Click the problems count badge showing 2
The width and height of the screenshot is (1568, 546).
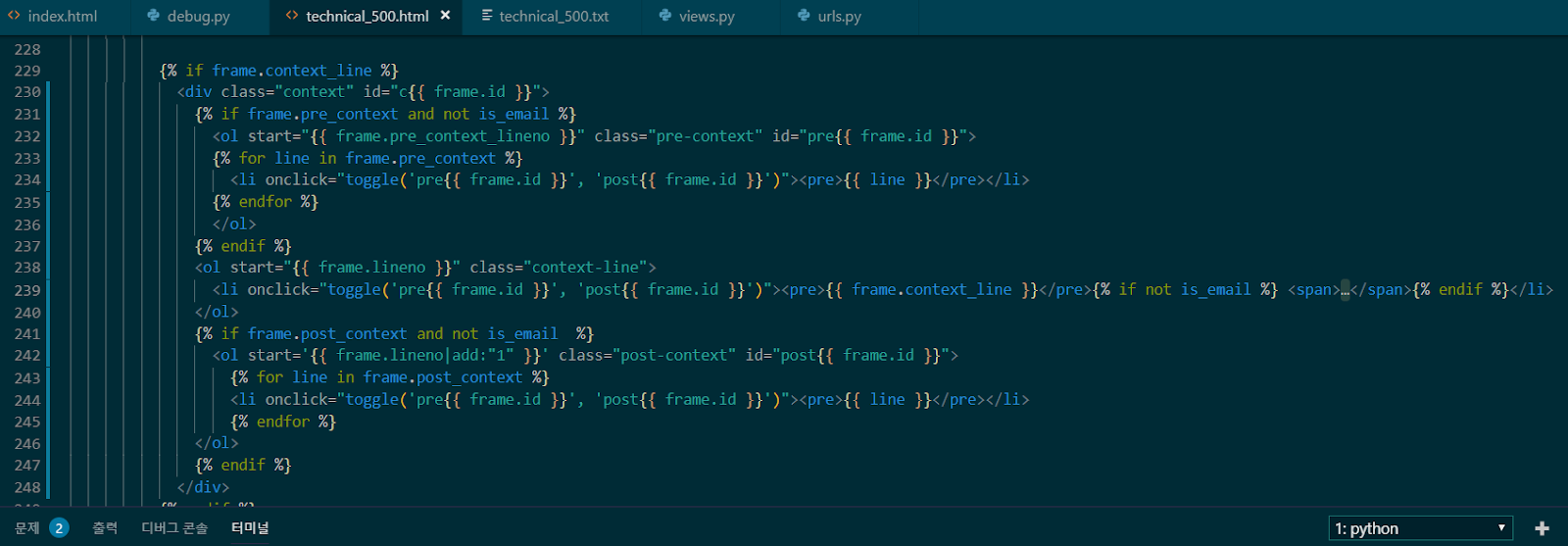[59, 528]
